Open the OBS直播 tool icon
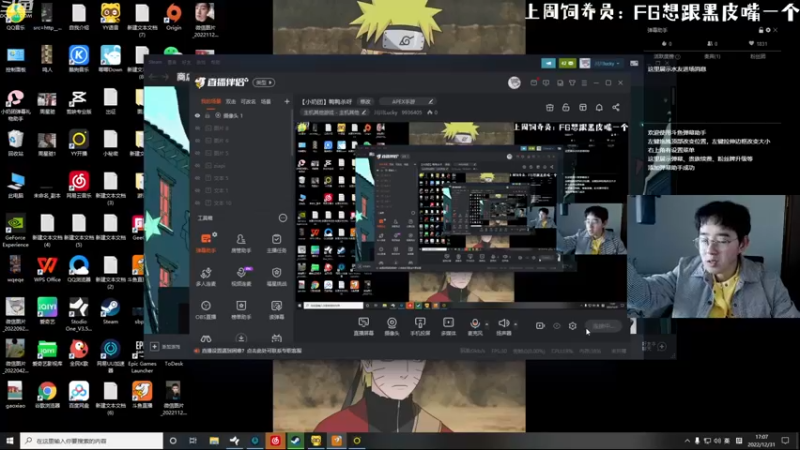This screenshot has width=800, height=450. 206,309
